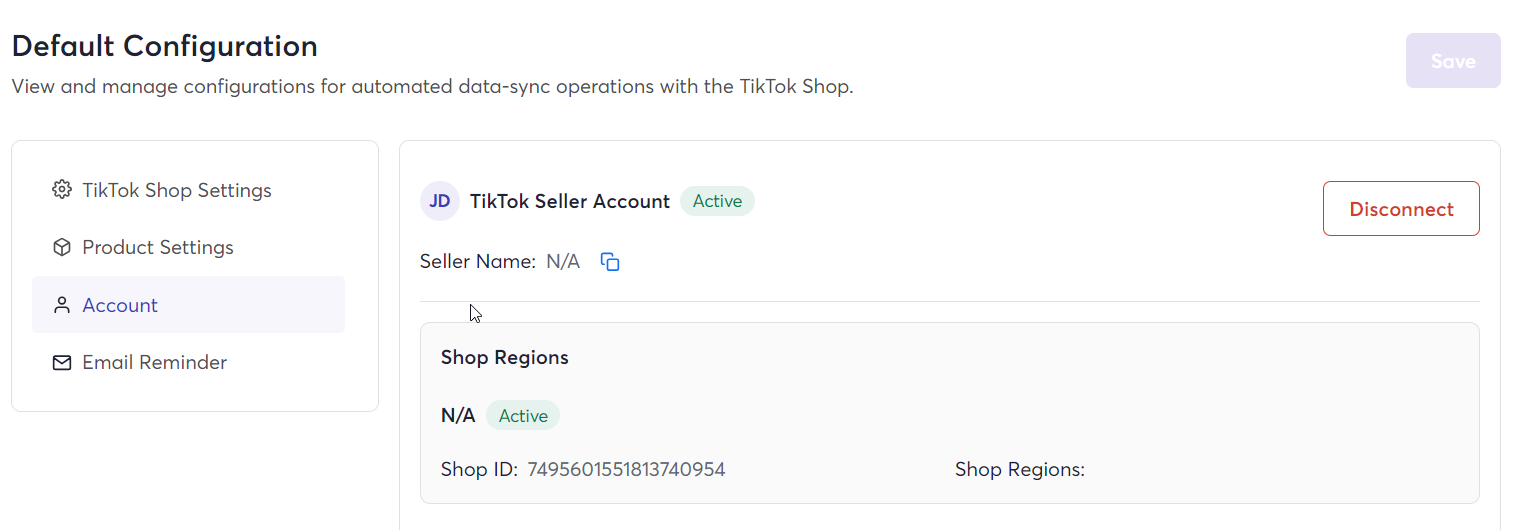
Task: Click the envelope icon beside Email Reminder
Action: [62, 362]
